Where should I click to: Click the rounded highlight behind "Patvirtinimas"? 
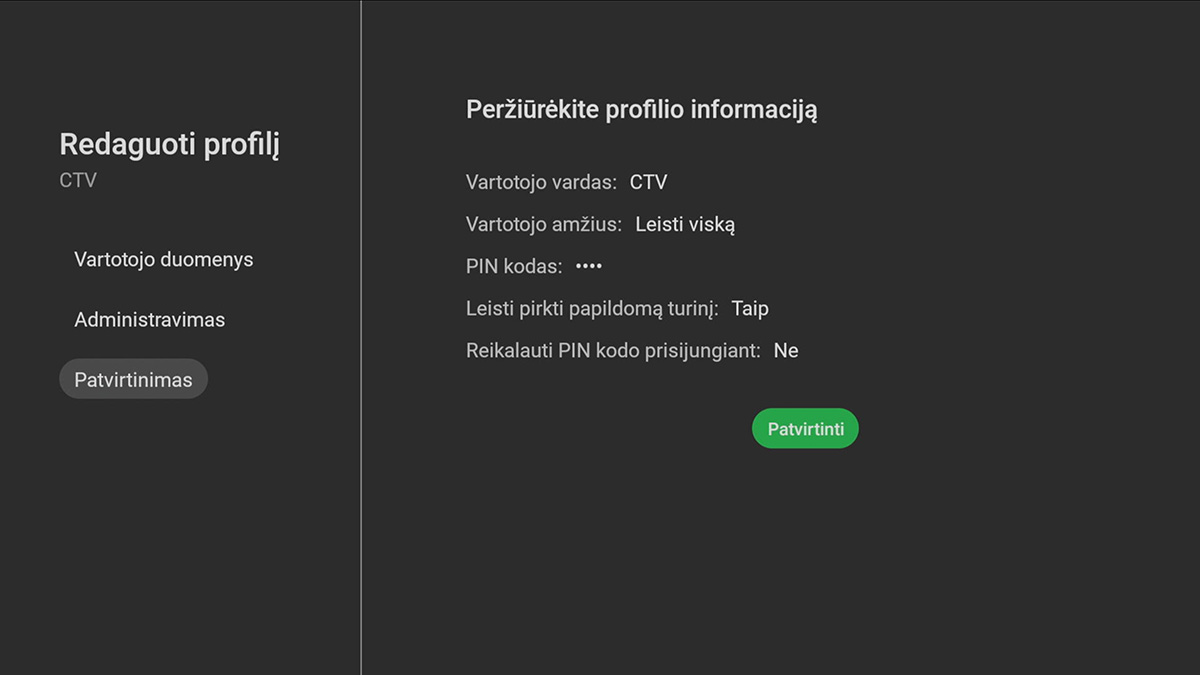tap(133, 379)
